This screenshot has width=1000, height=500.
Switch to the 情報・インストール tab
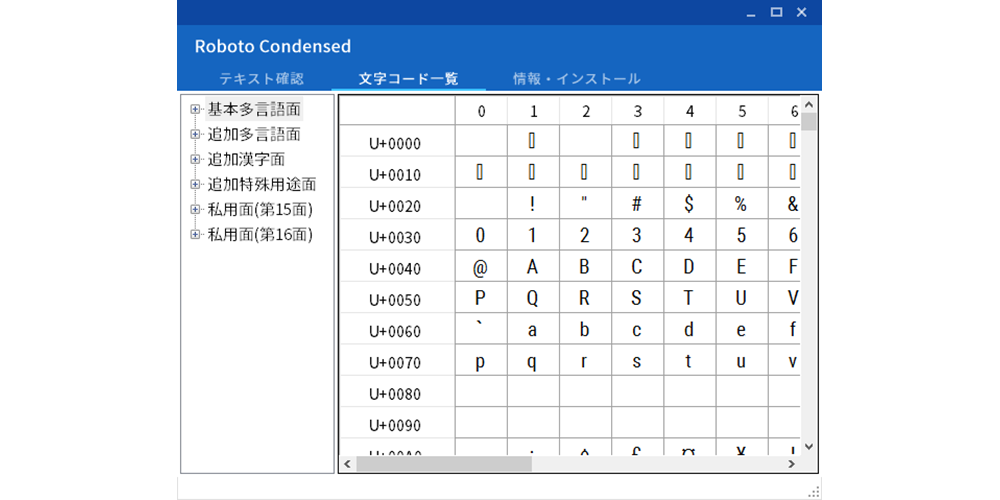point(577,79)
